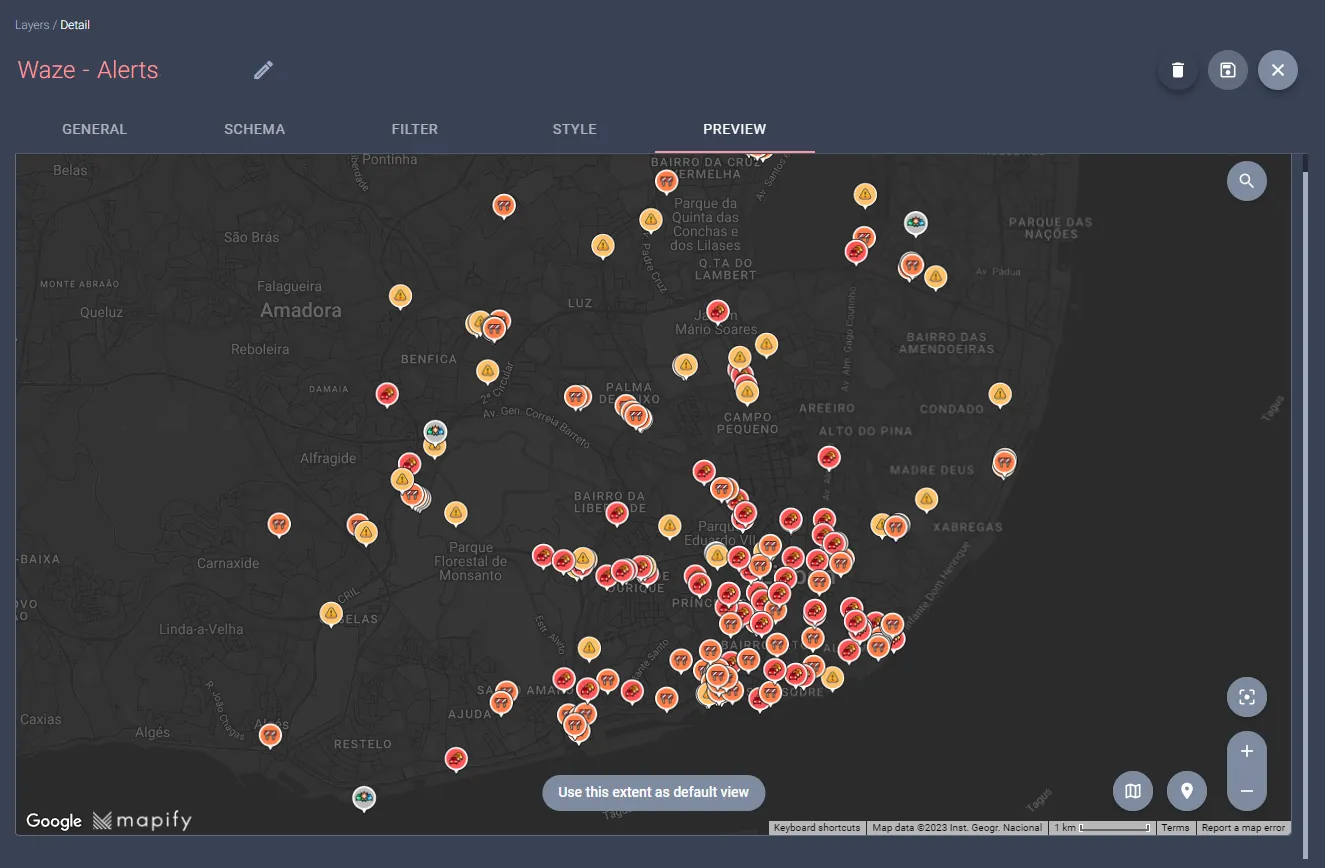Open Layers breadcrumb link
This screenshot has width=1325, height=868.
(x=32, y=25)
